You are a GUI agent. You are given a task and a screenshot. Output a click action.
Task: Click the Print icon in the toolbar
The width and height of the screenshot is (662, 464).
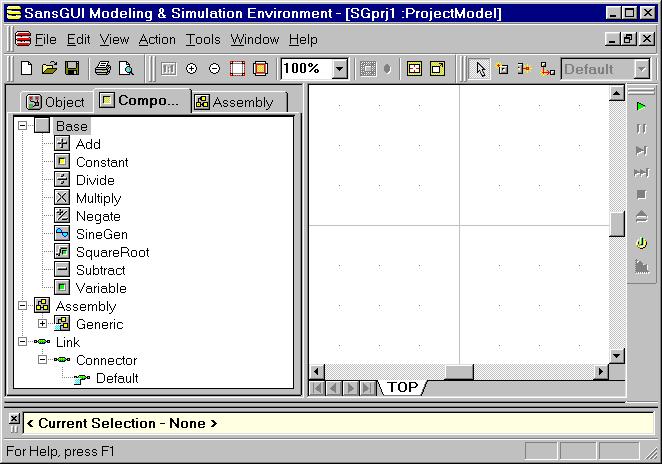pyautogui.click(x=102, y=69)
